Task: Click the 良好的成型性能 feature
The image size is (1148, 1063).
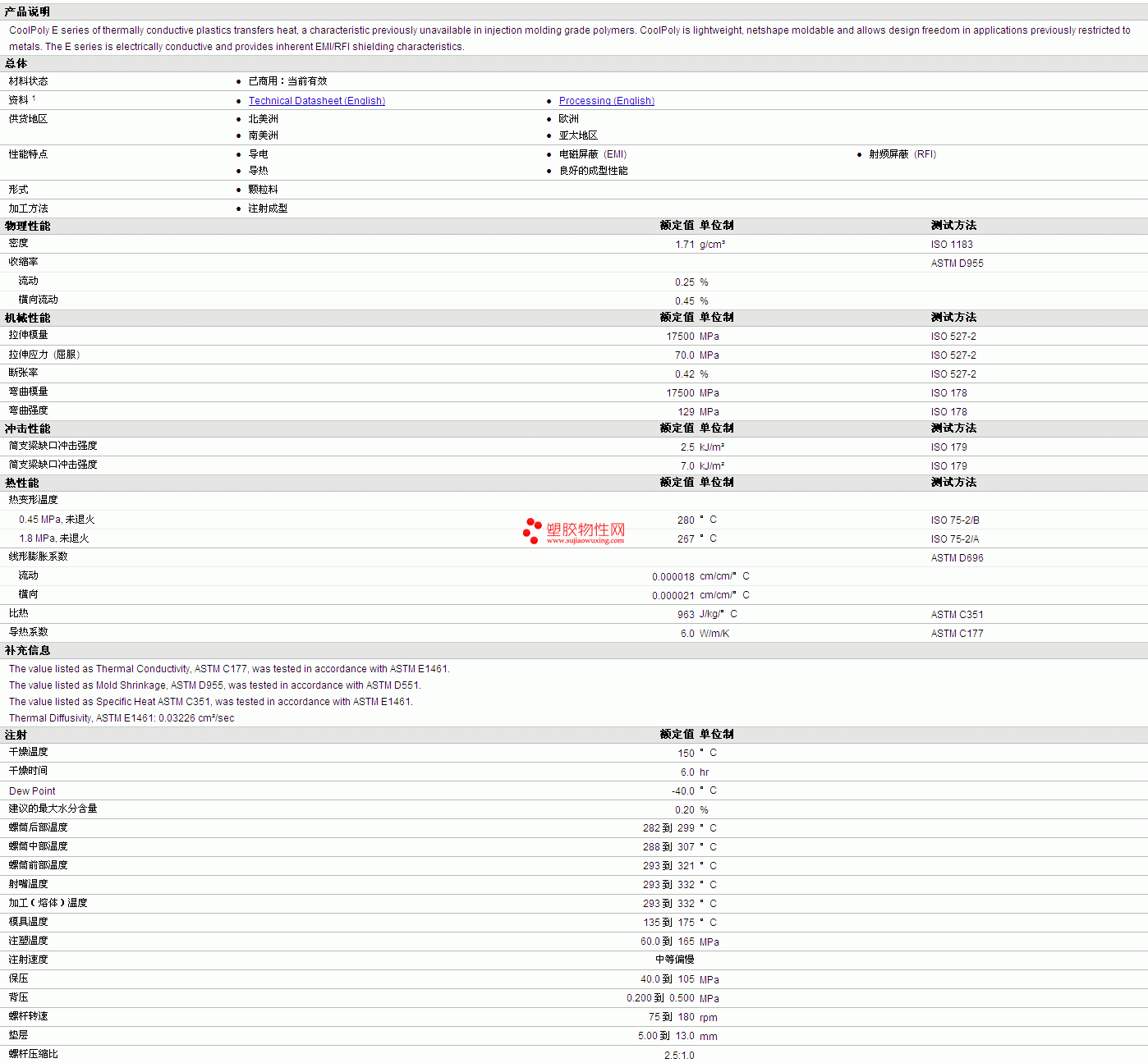Action: pos(594,171)
